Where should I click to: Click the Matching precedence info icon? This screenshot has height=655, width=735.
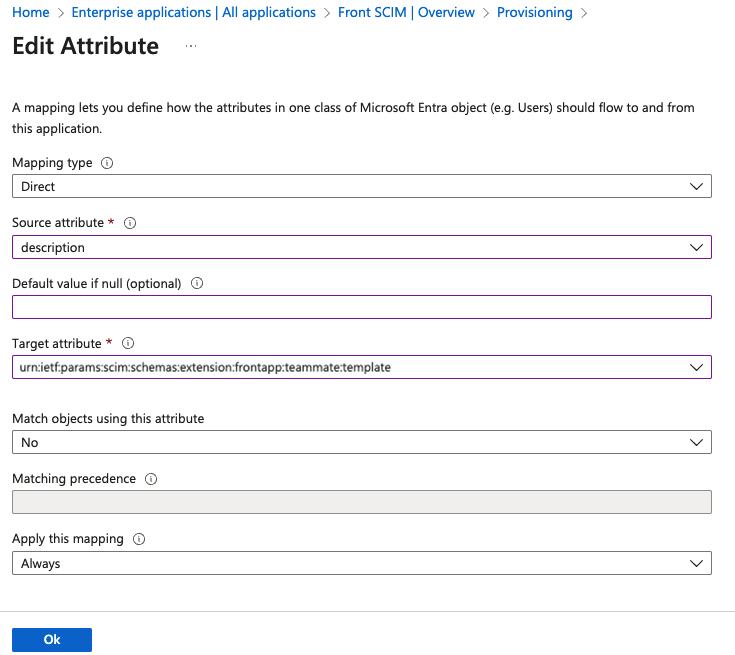point(151,479)
